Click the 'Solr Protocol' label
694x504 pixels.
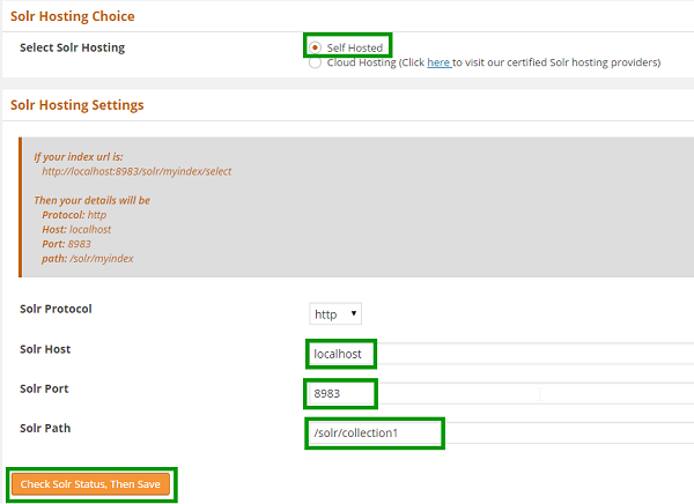(56, 309)
